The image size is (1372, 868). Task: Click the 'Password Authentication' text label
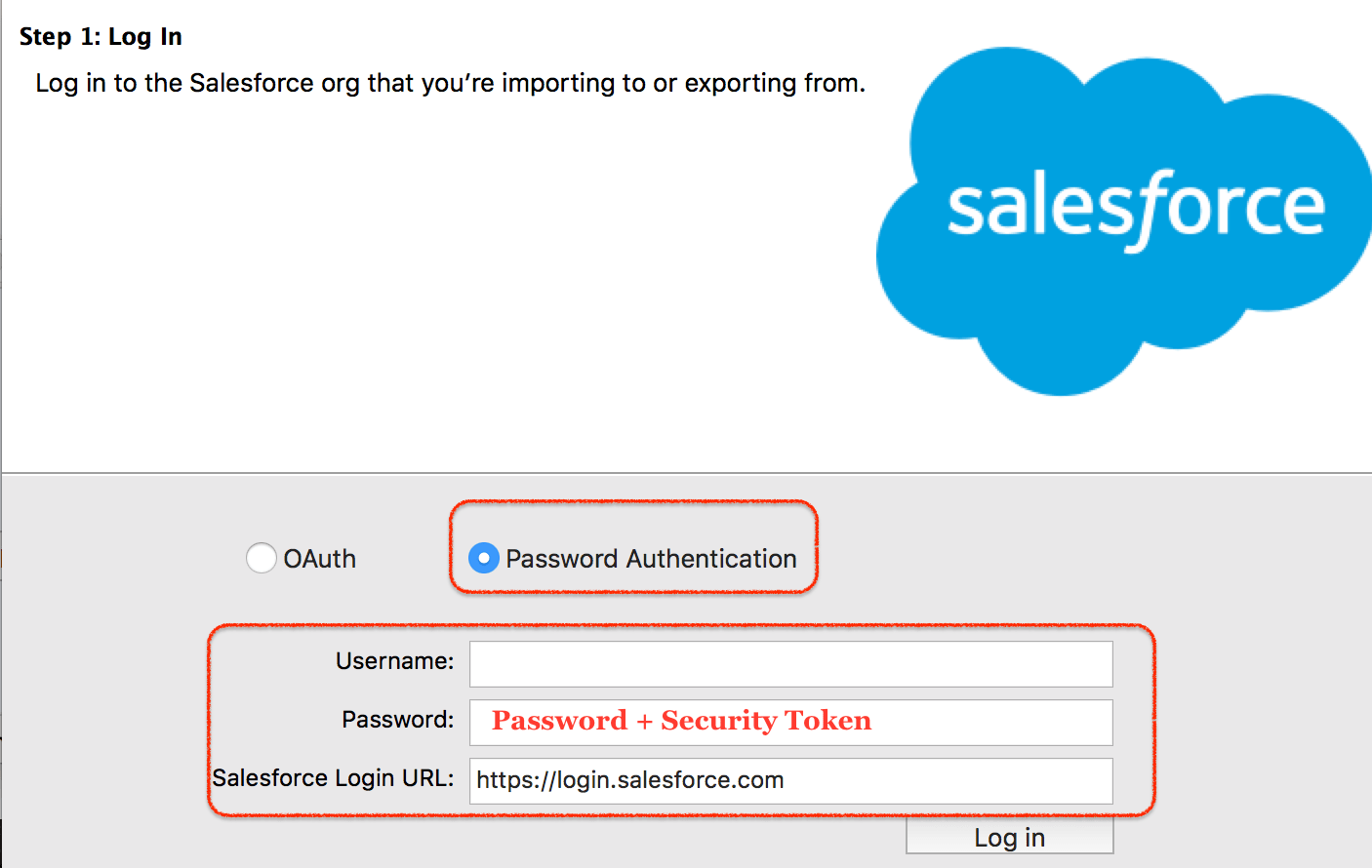coord(651,559)
